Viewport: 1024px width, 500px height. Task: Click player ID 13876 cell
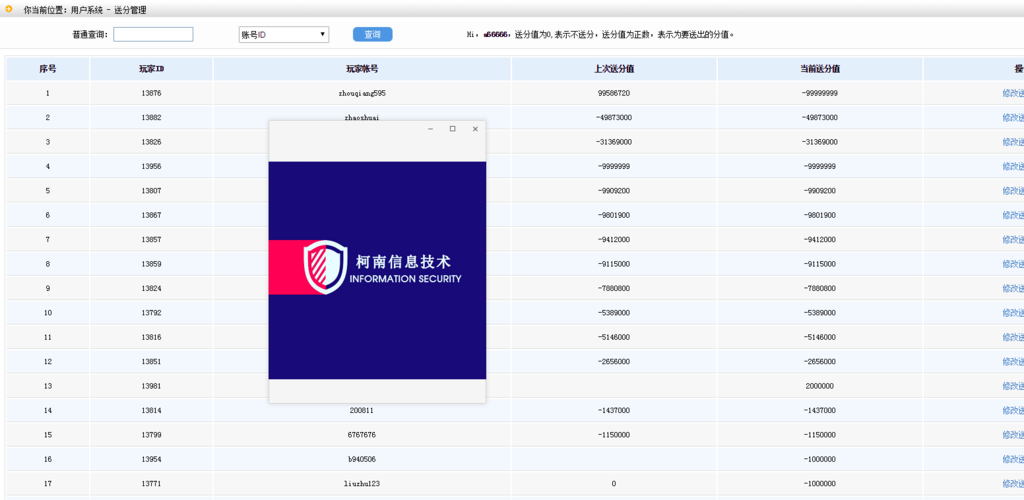[152, 93]
